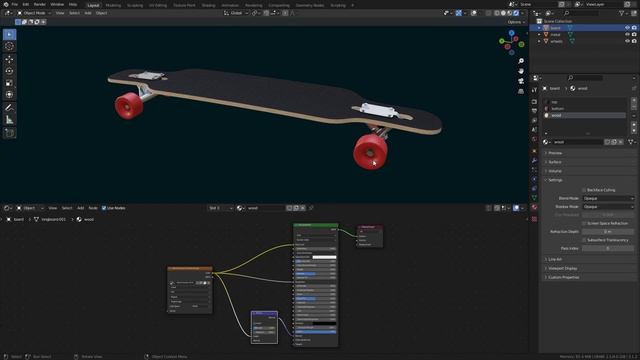This screenshot has height=360, width=640.
Task: Select the Move tool in viewport toolbar
Action: [x=9, y=60]
